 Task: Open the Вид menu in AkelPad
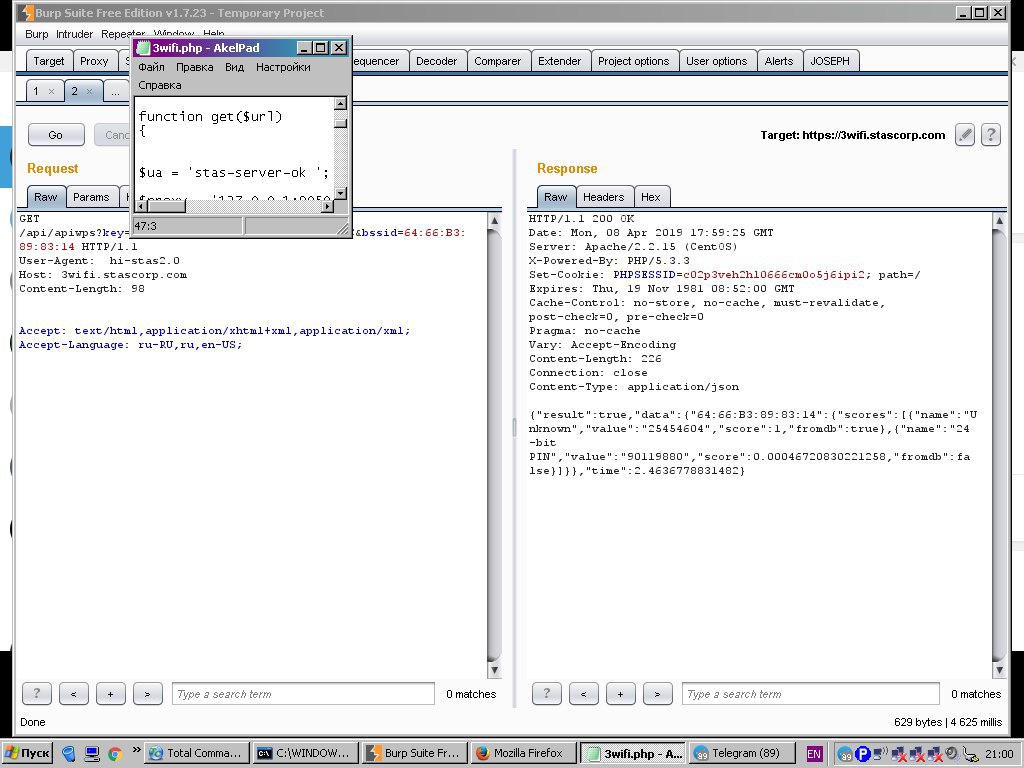tap(234, 67)
